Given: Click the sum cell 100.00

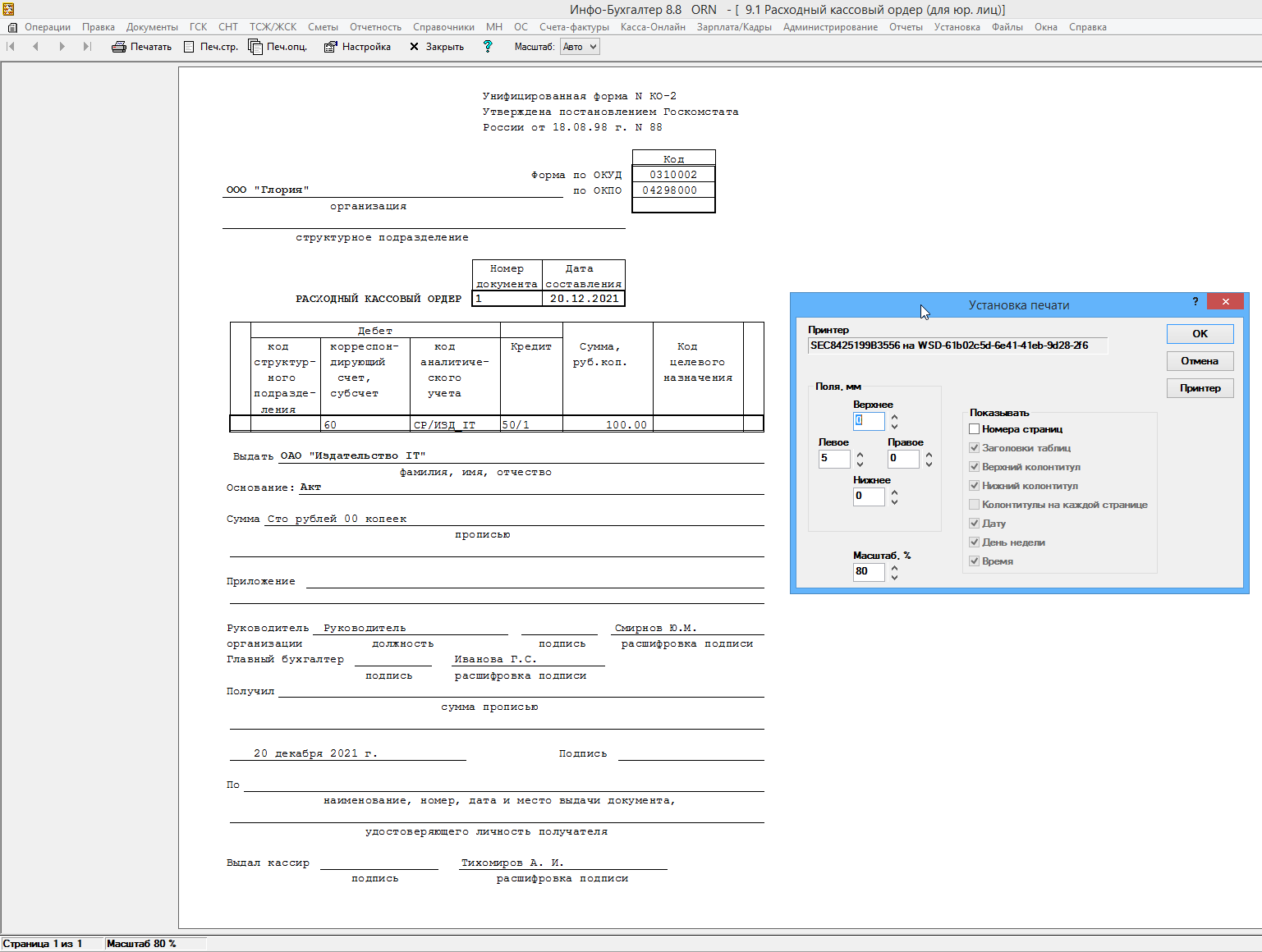Looking at the screenshot, I should coord(608,425).
